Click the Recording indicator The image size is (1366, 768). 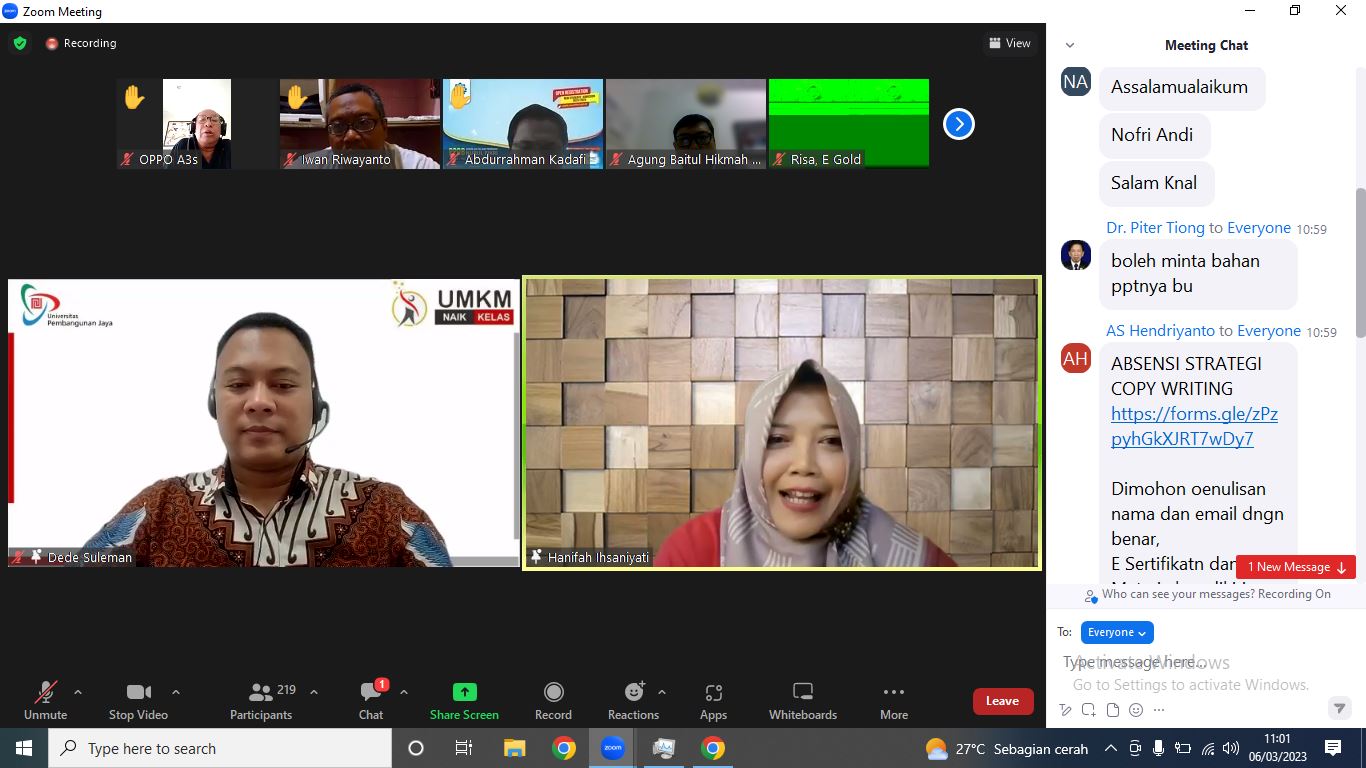[x=81, y=43]
